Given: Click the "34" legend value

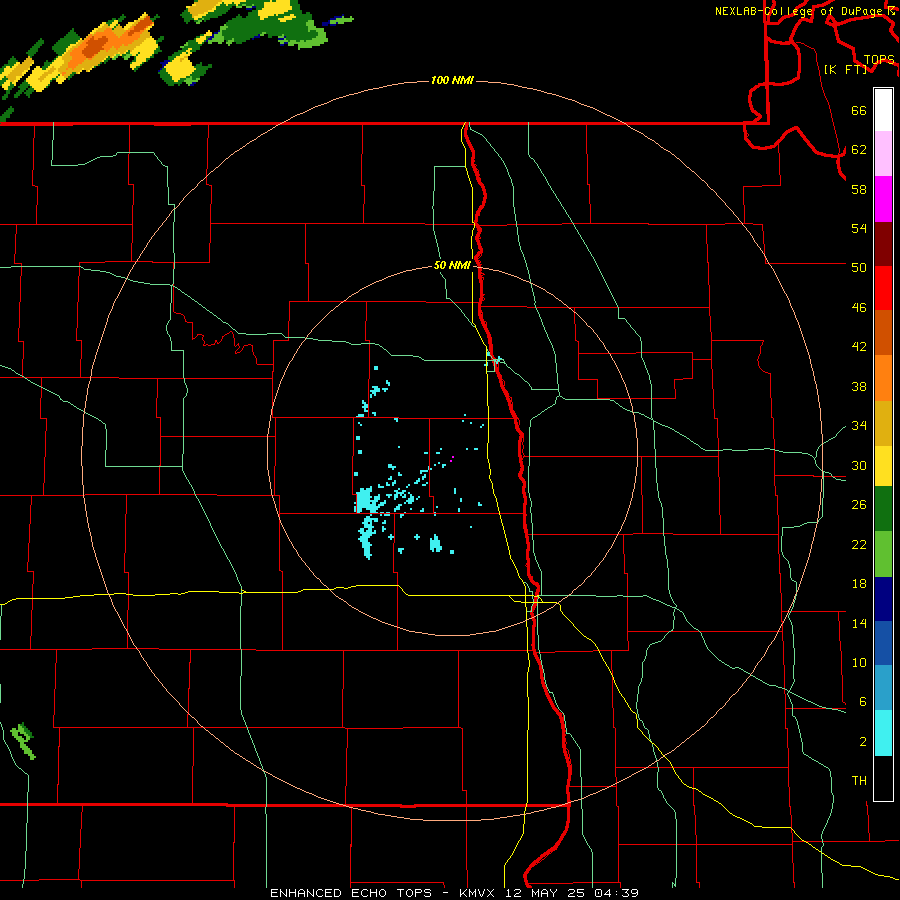Looking at the screenshot, I should point(859,426).
